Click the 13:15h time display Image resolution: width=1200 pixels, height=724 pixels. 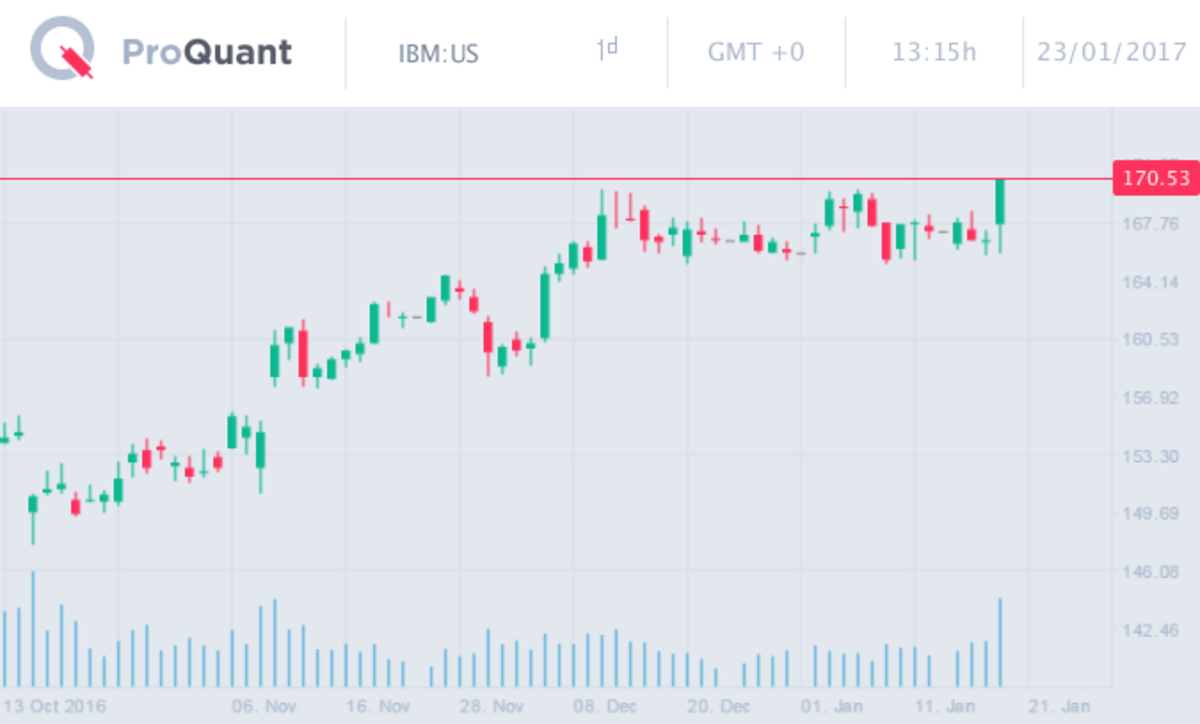[x=934, y=52]
